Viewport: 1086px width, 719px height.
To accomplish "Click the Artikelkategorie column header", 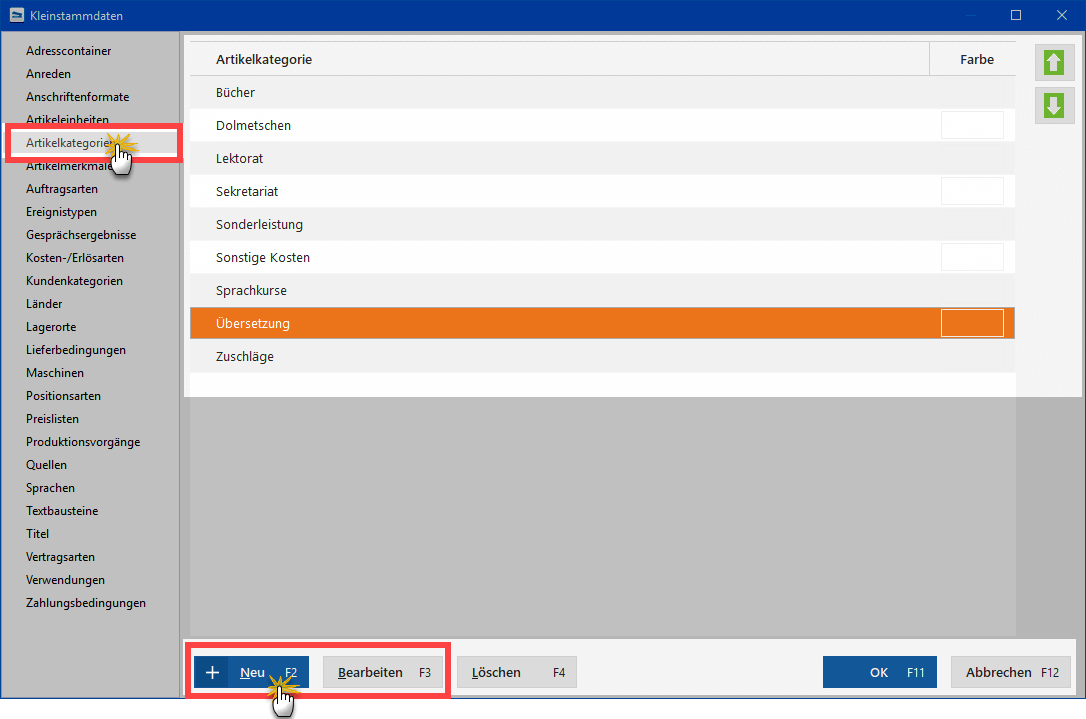I will click(x=560, y=59).
